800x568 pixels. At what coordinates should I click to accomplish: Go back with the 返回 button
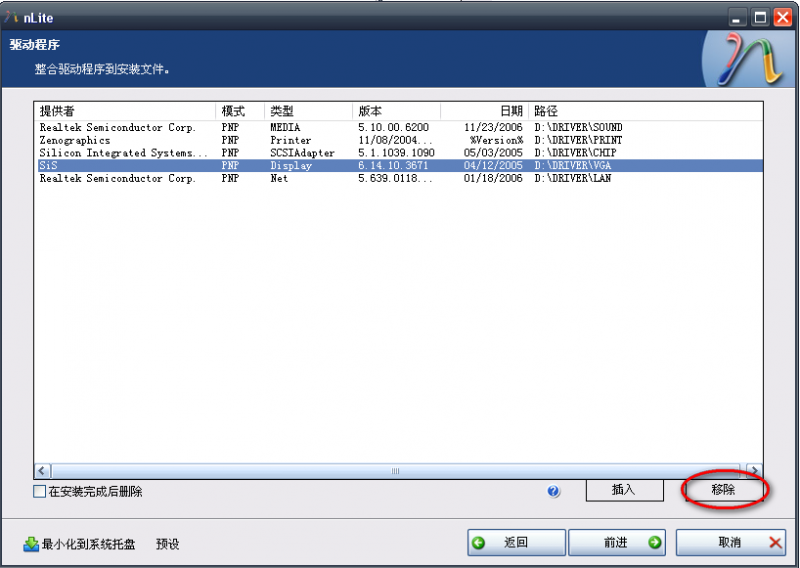pyautogui.click(x=516, y=542)
